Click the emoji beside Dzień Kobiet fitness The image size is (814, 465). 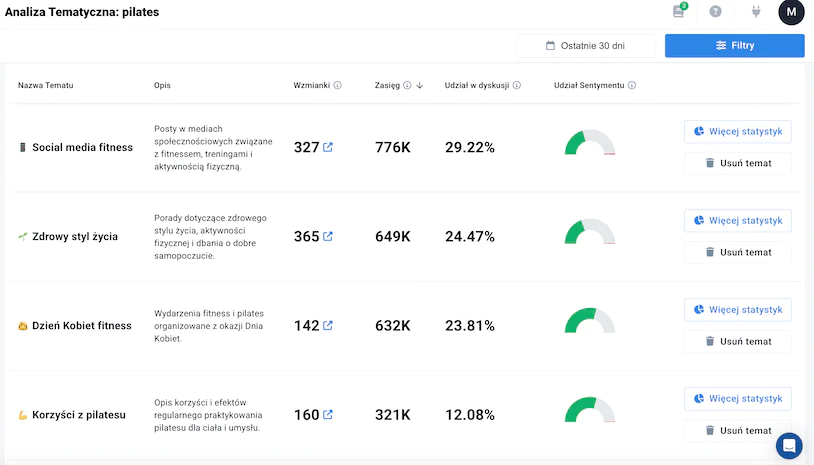(22, 326)
